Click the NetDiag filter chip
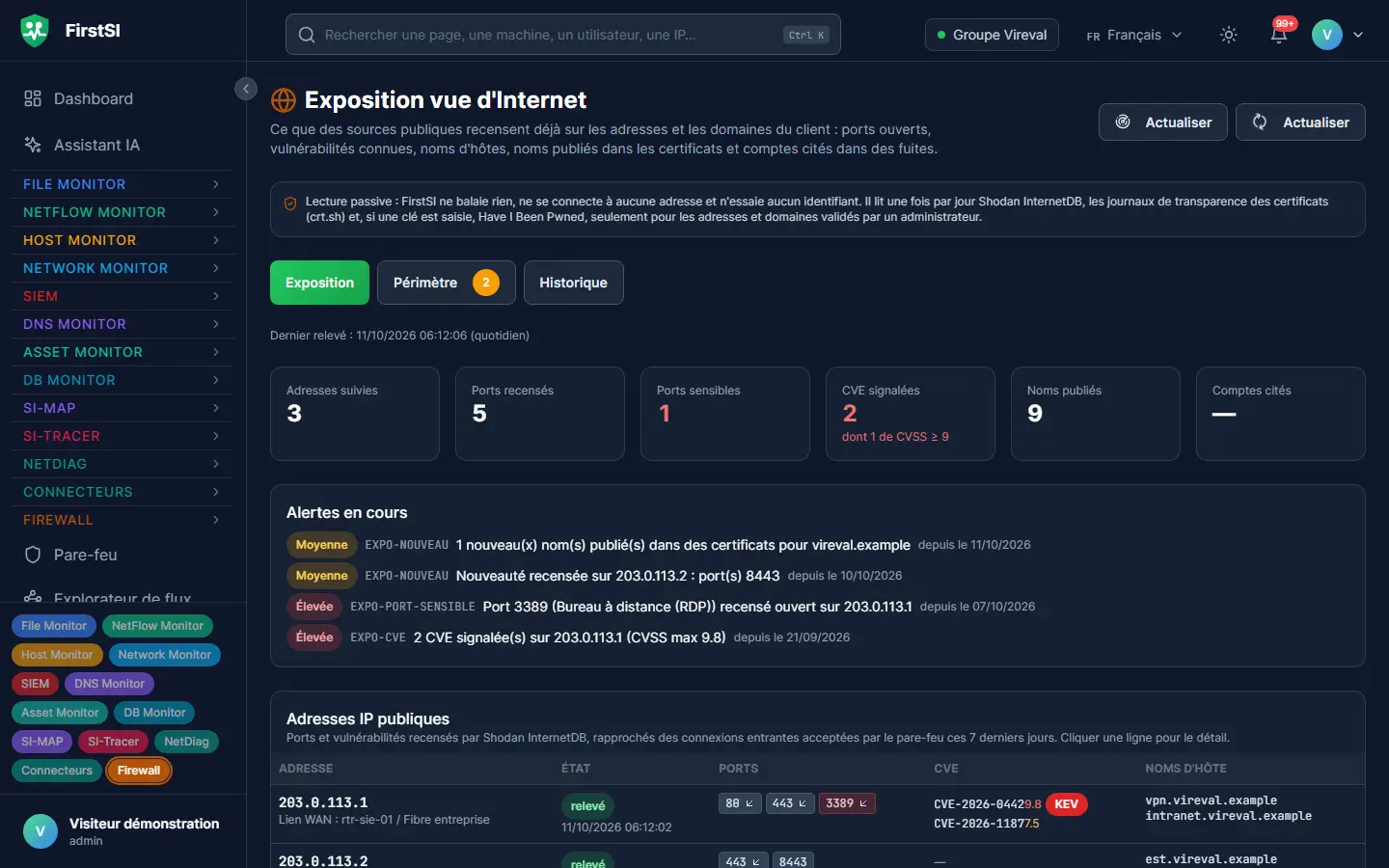The height and width of the screenshot is (868, 1389). click(186, 742)
